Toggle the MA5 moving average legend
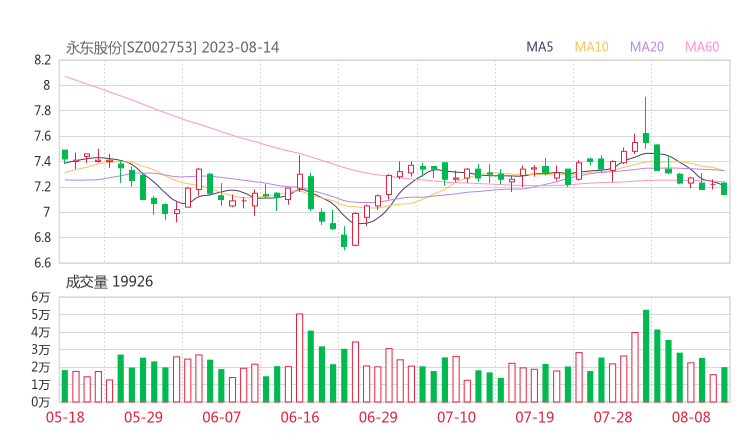Screen dimensions: 740x440 tap(540, 47)
